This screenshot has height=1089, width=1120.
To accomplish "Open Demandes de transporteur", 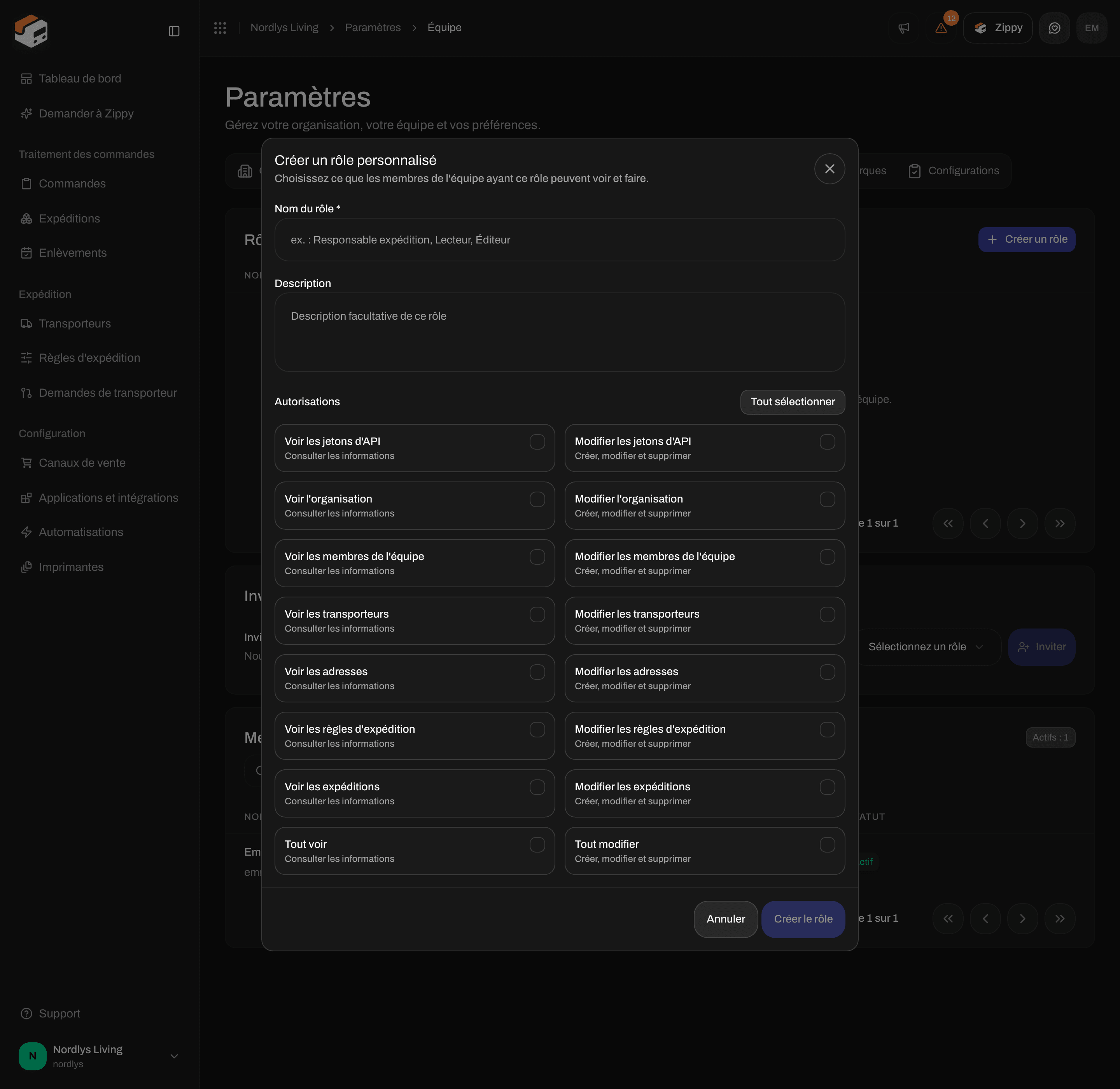I will [98, 393].
